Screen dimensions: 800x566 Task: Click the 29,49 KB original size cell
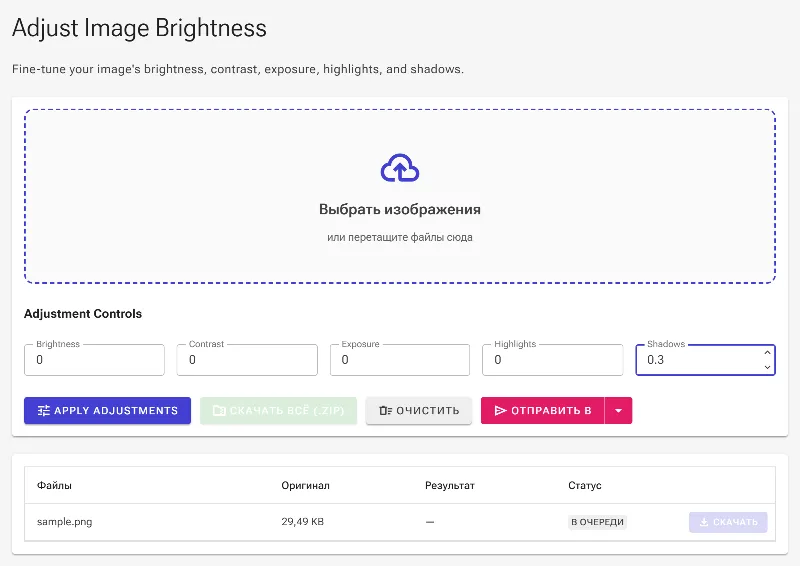coord(303,522)
